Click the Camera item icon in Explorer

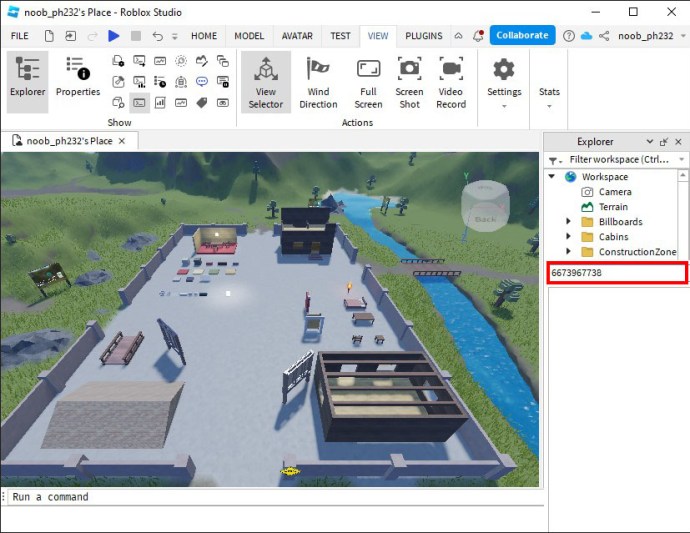(588, 192)
